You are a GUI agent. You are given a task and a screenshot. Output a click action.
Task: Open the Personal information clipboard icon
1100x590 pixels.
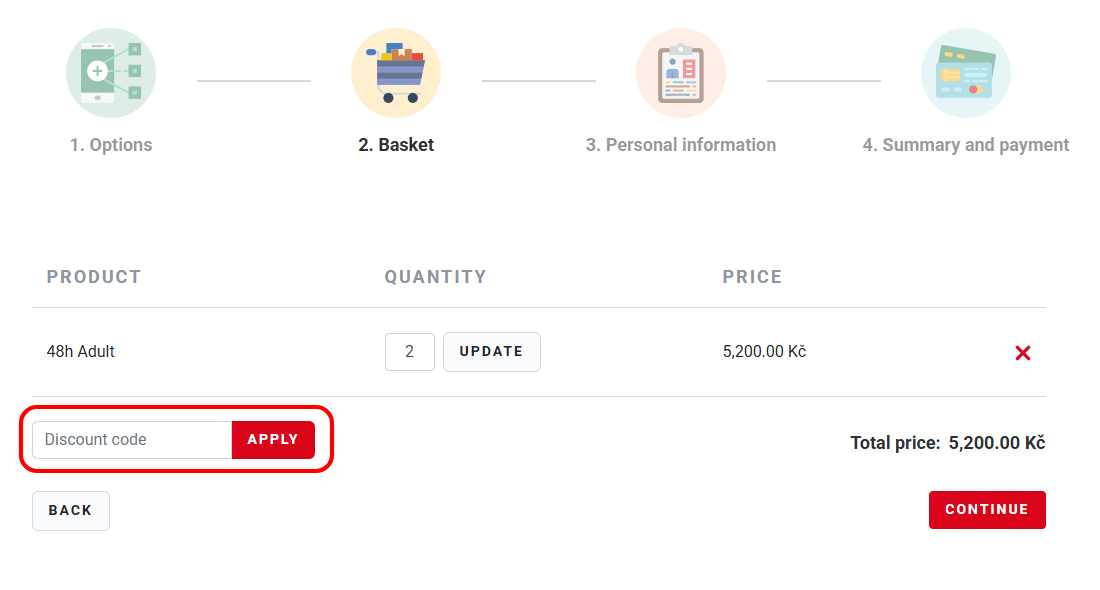680,71
